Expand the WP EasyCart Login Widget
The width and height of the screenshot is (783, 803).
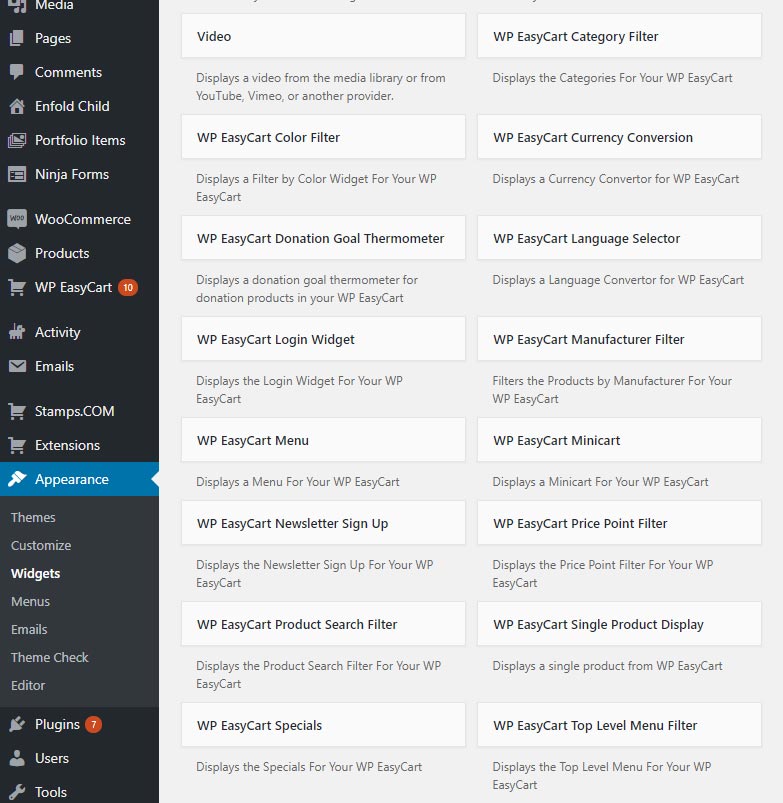pyautogui.click(x=322, y=340)
